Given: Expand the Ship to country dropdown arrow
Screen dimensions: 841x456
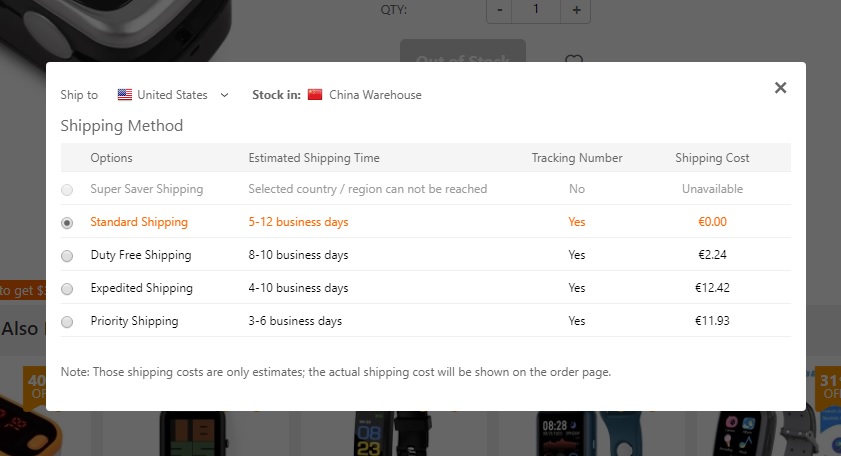Looking at the screenshot, I should click(x=224, y=95).
